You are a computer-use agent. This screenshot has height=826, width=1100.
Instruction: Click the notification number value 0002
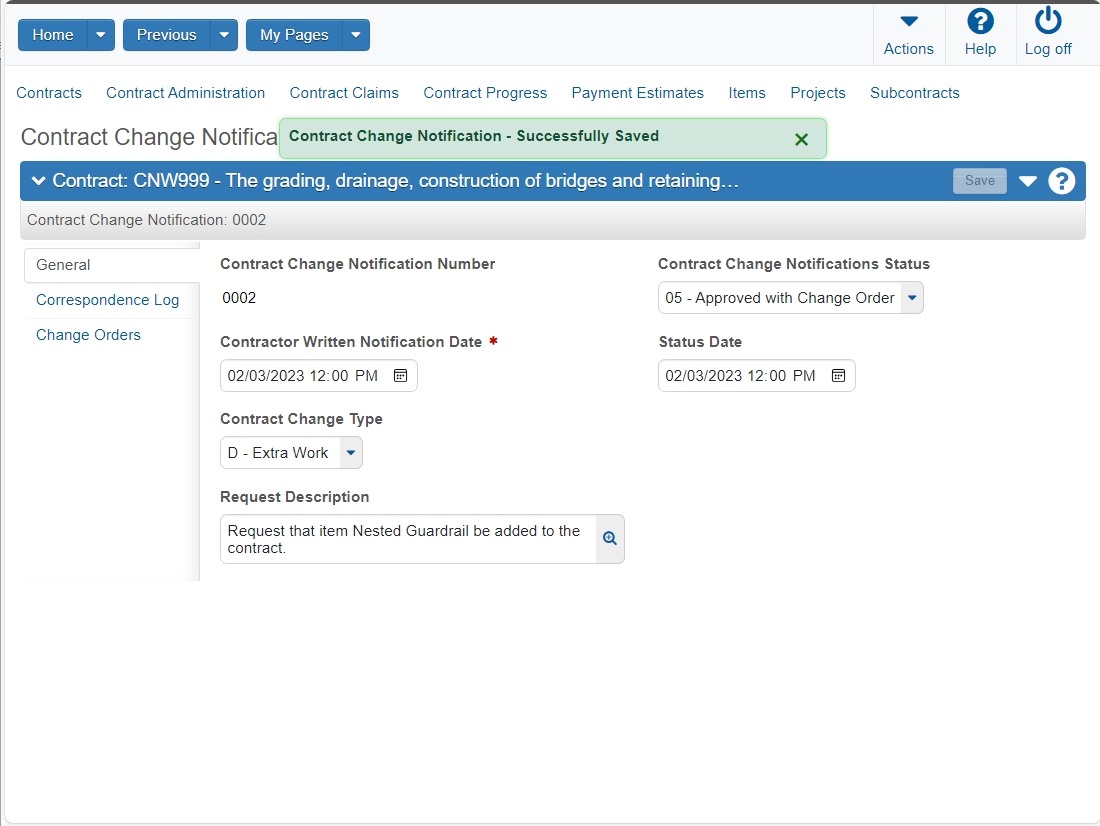point(239,298)
